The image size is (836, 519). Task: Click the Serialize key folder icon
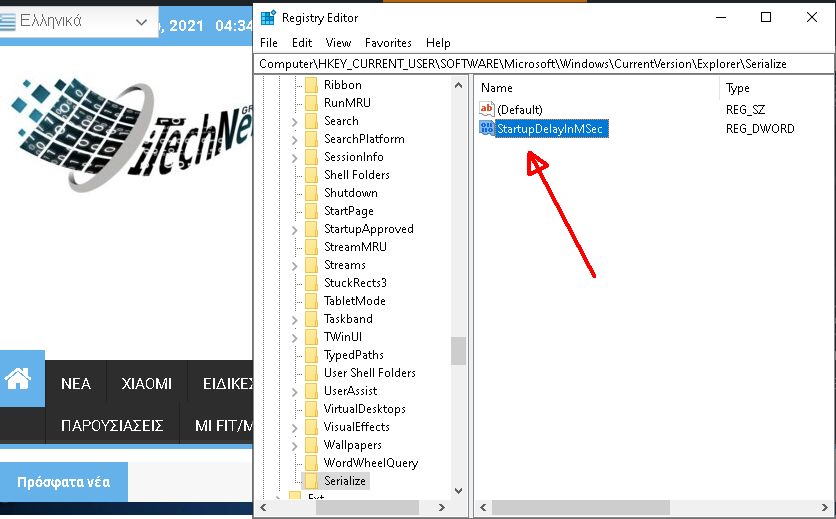[311, 481]
